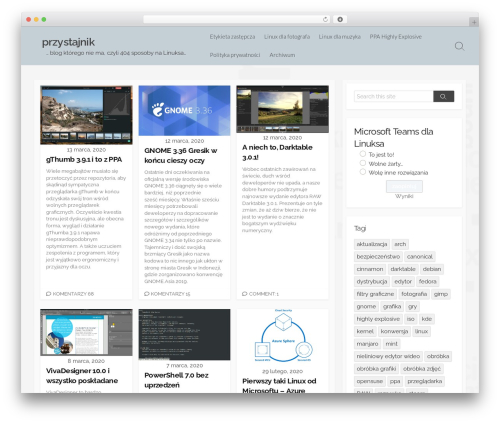Open the 'PPA Highly Explosive' menu item
500x423 pixels.
click(x=396, y=37)
